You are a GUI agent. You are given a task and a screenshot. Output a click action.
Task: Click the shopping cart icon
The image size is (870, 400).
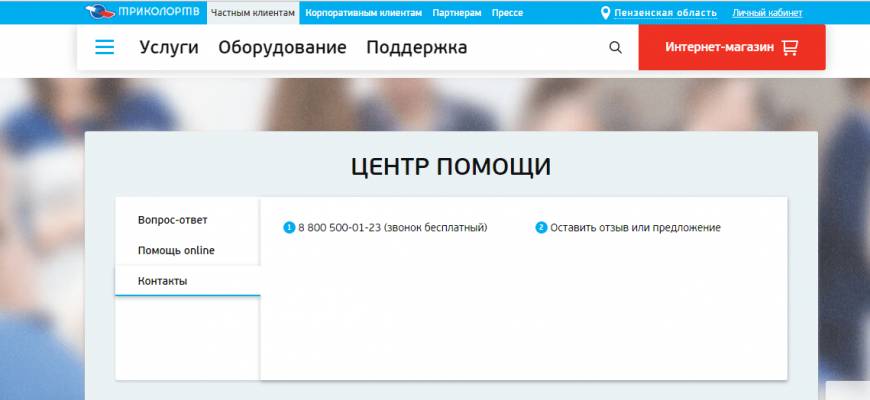[x=790, y=47]
